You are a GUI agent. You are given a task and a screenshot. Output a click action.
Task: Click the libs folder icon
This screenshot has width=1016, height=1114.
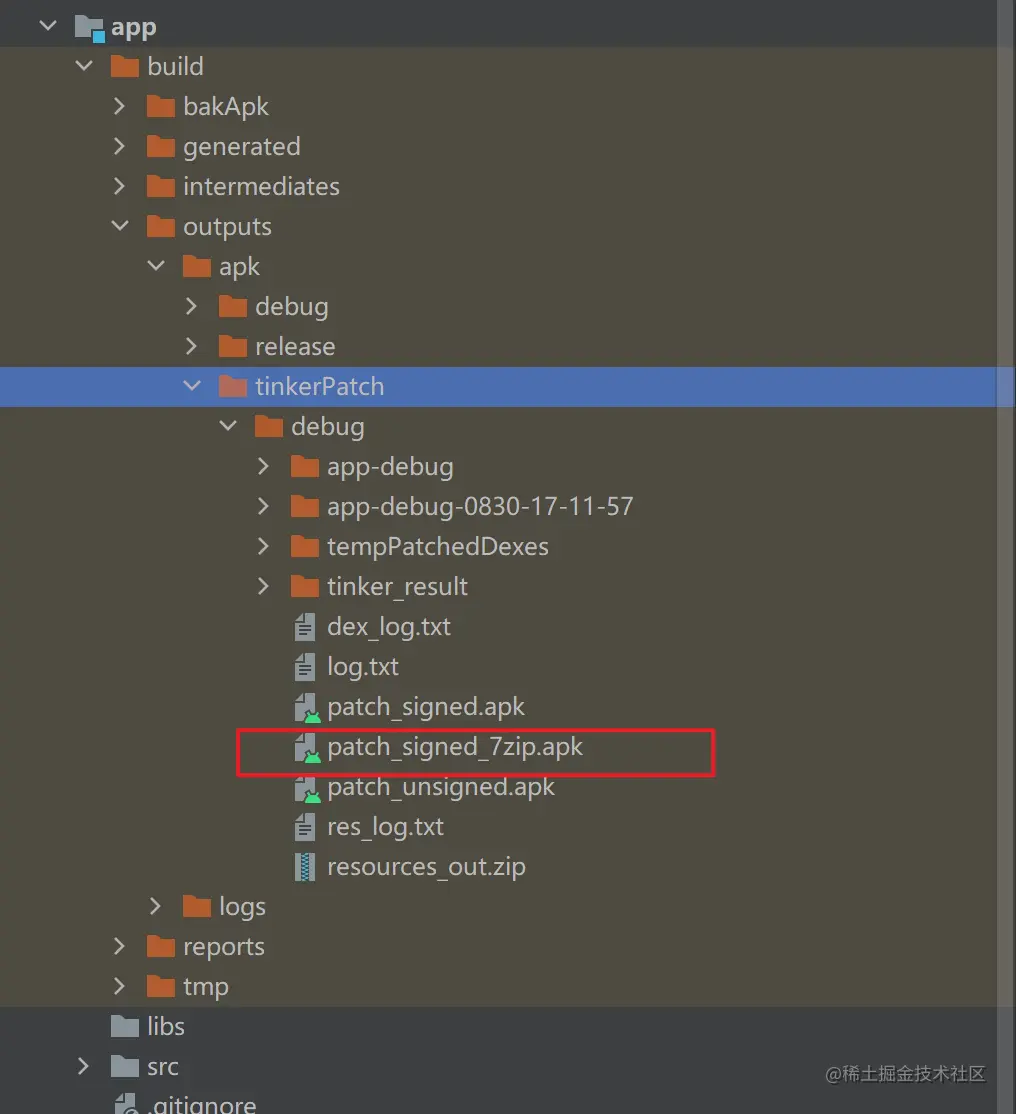[125, 1027]
